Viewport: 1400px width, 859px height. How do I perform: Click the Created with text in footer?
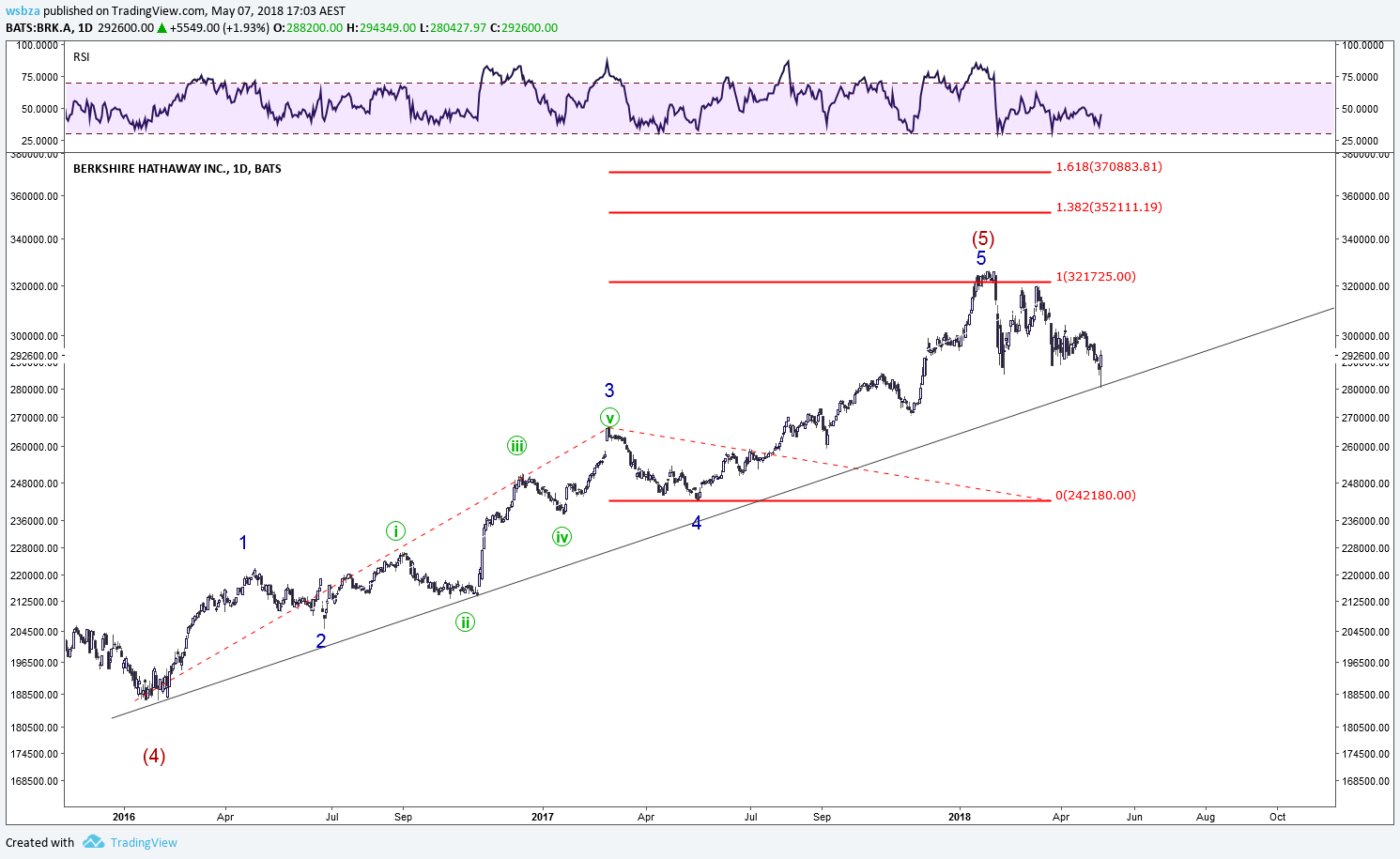39,842
